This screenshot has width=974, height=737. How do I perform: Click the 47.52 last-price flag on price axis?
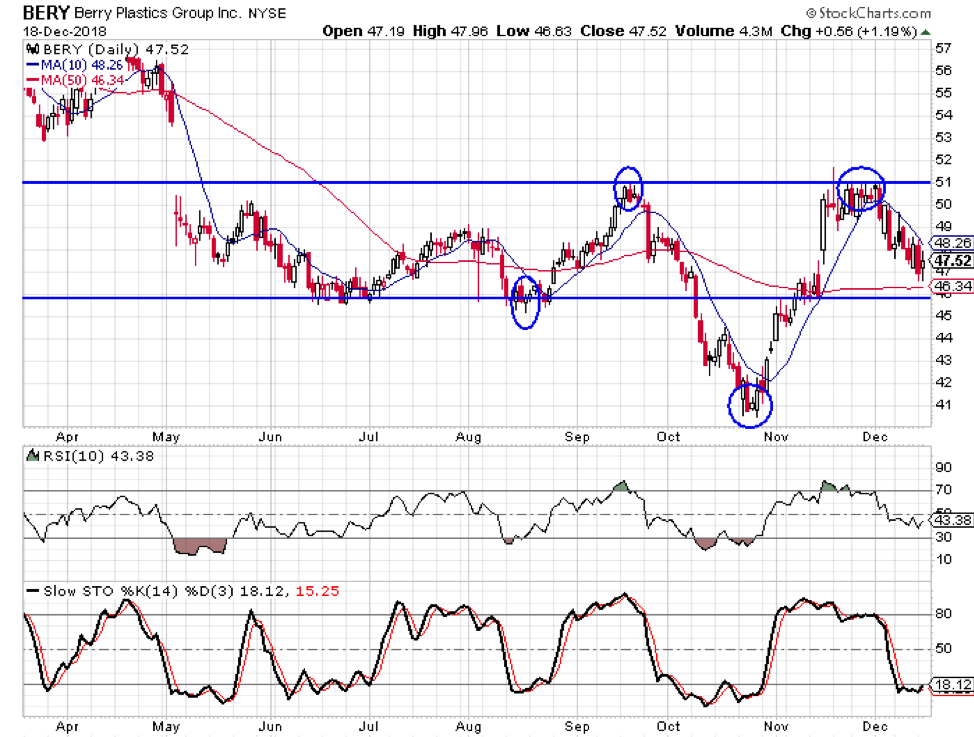coord(951,260)
